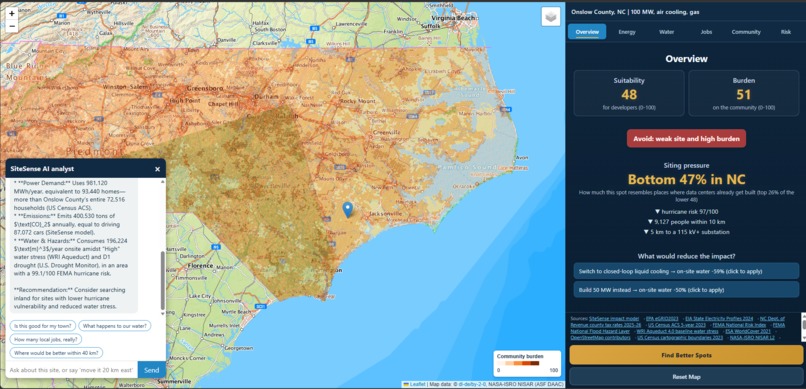806x389 pixels.
Task: Click the 'hurricane risk 97/100' line
Action: pos(686,212)
